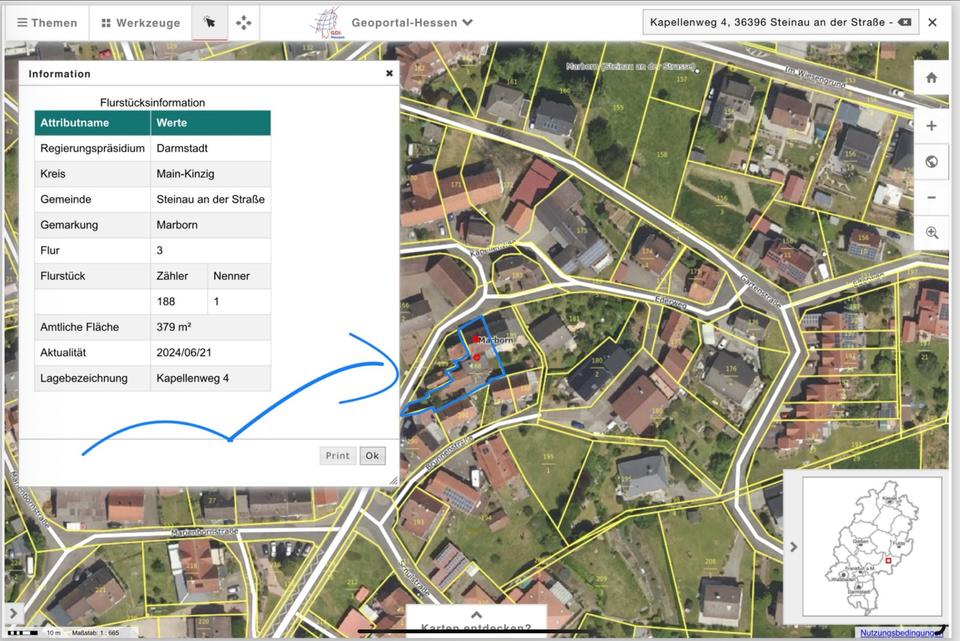Open the Werkzeuge tools menu
The image size is (960, 641).
click(x=140, y=22)
